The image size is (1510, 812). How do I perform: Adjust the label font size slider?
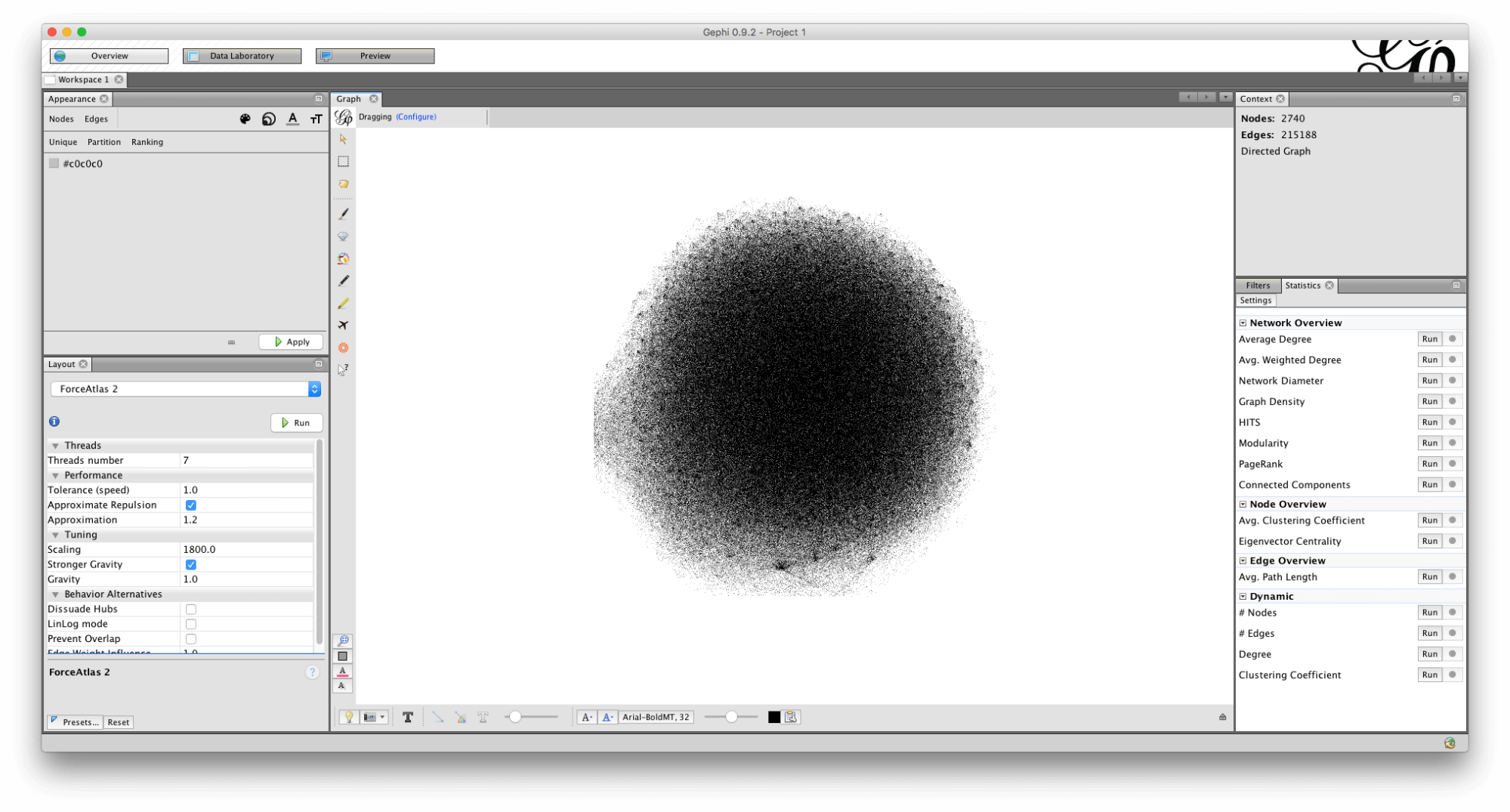point(730,717)
